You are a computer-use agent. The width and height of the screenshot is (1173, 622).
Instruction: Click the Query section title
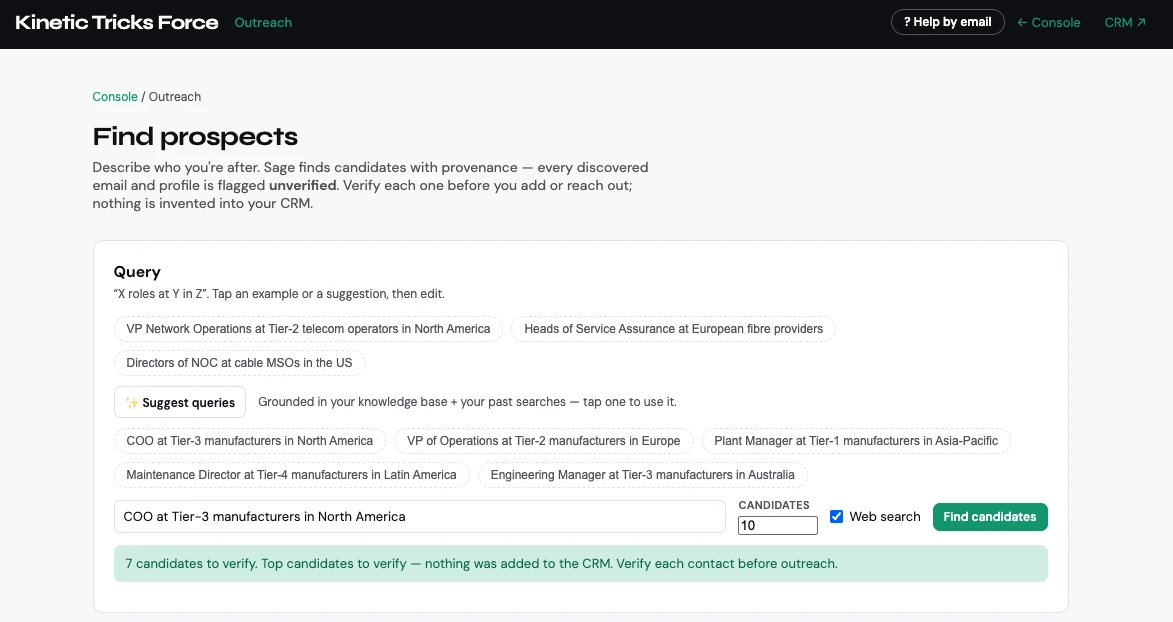tap(137, 272)
